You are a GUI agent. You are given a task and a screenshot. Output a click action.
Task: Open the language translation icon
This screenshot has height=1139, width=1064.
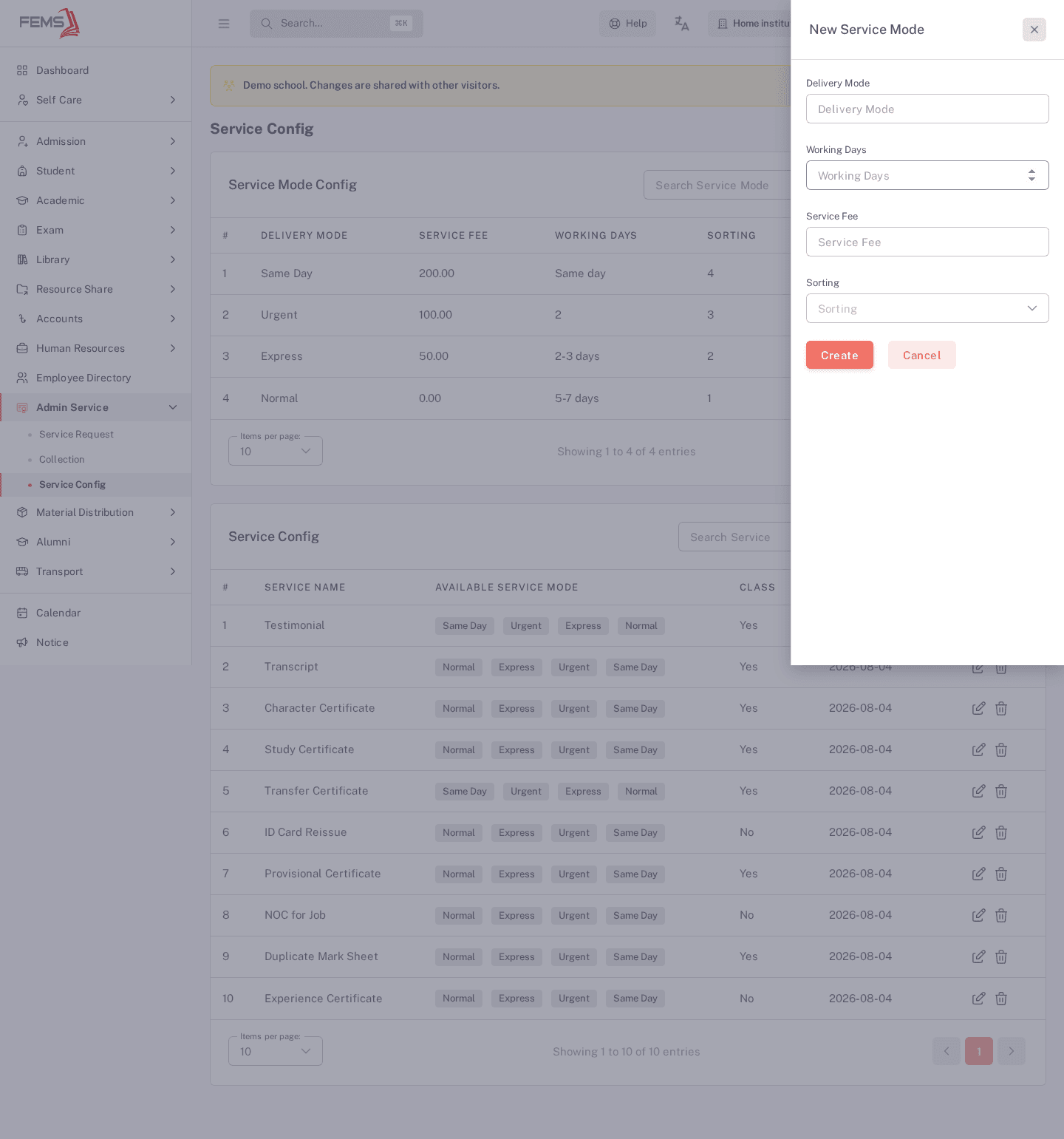[x=682, y=24]
